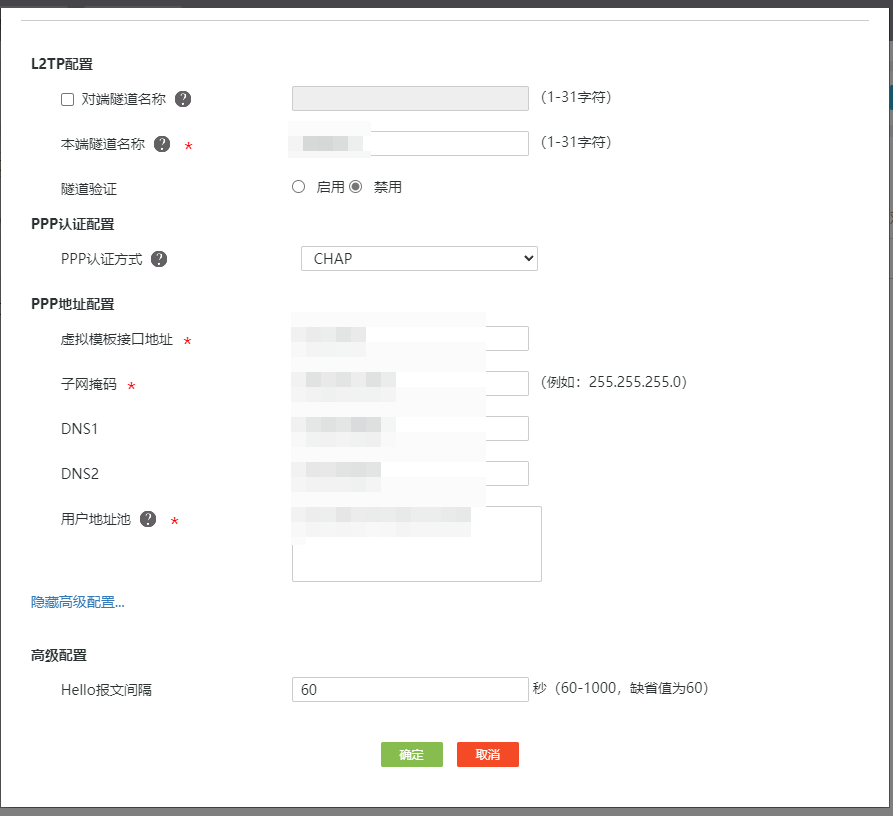Image resolution: width=893 pixels, height=816 pixels.
Task: Check the 对端隧道名称 checkbox
Action: point(67,98)
